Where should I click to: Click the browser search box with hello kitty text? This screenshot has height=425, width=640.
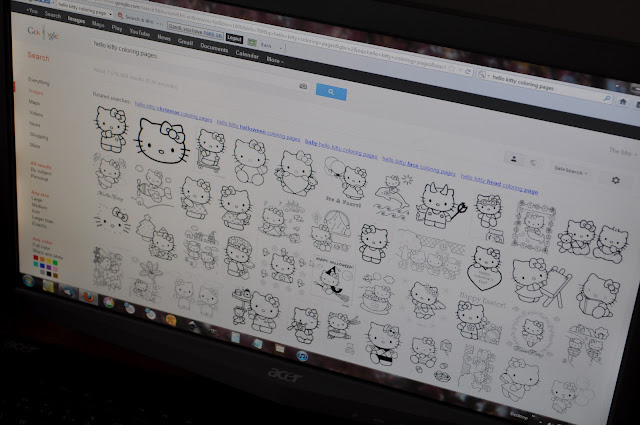pyautogui.click(x=546, y=87)
